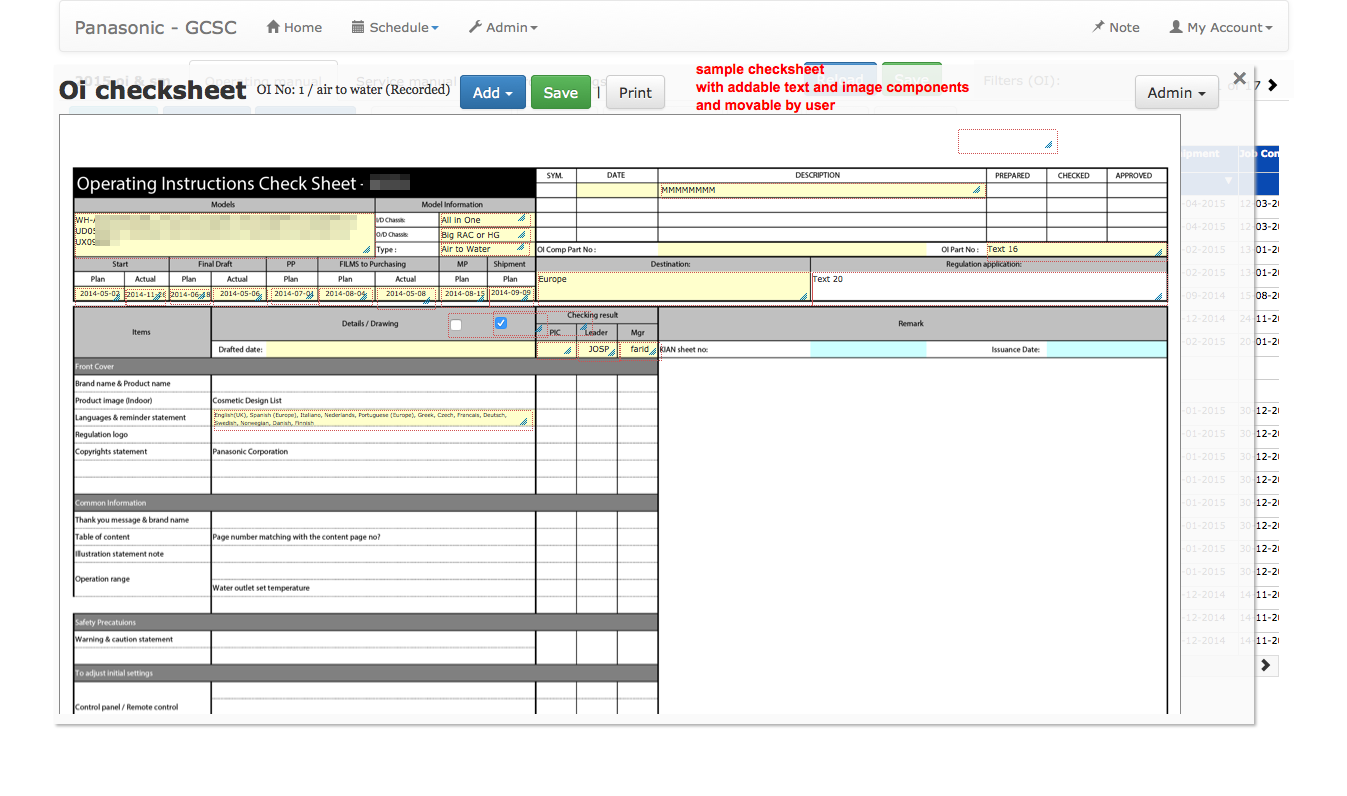Grab resize handle of Text 20 field
Image resolution: width=1347 pixels, height=796 pixels.
click(x=1159, y=296)
